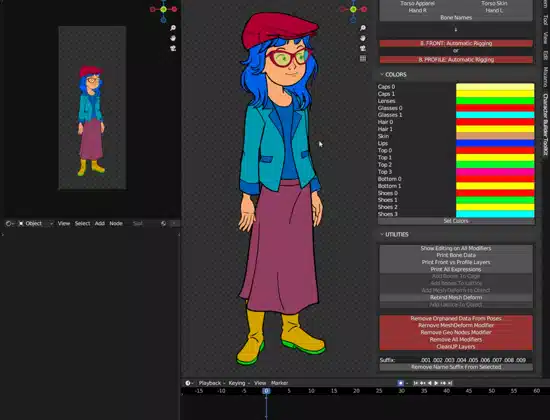550x420 pixels.
Task: Click B. FRONT: Automatic Rigging button
Action: pos(456,44)
